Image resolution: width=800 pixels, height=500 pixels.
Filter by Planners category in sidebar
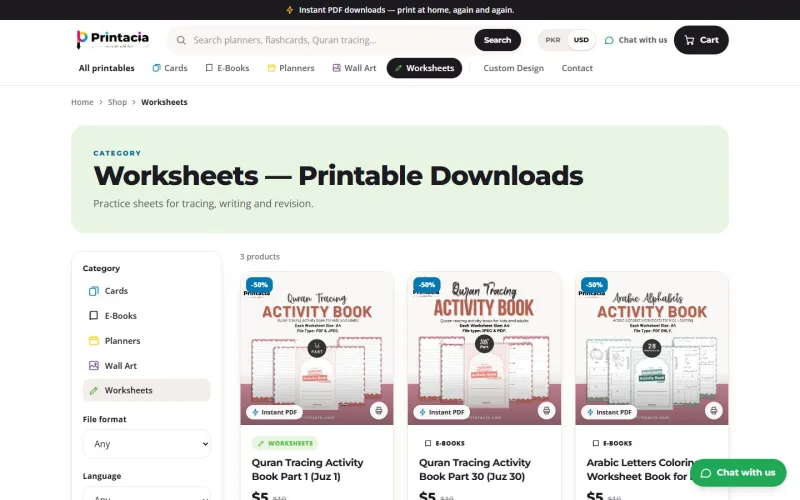146,341
